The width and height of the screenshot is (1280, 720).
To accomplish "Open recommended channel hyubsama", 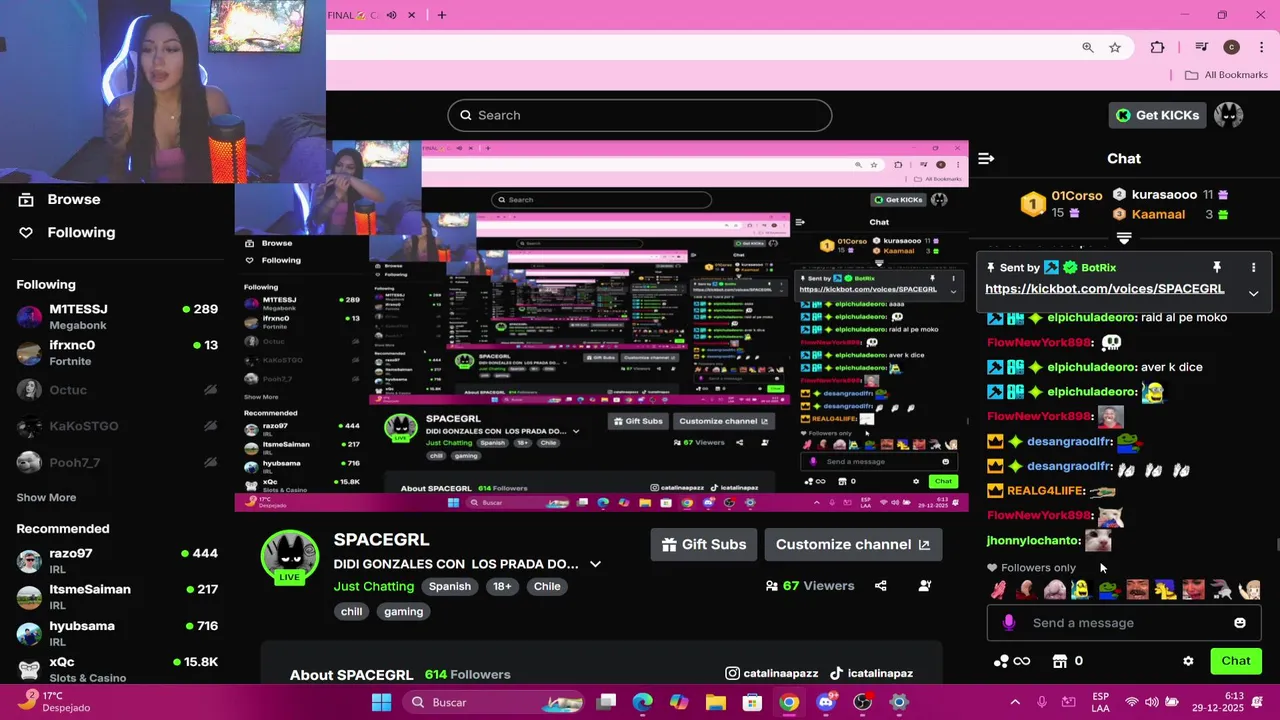I will pyautogui.click(x=117, y=633).
